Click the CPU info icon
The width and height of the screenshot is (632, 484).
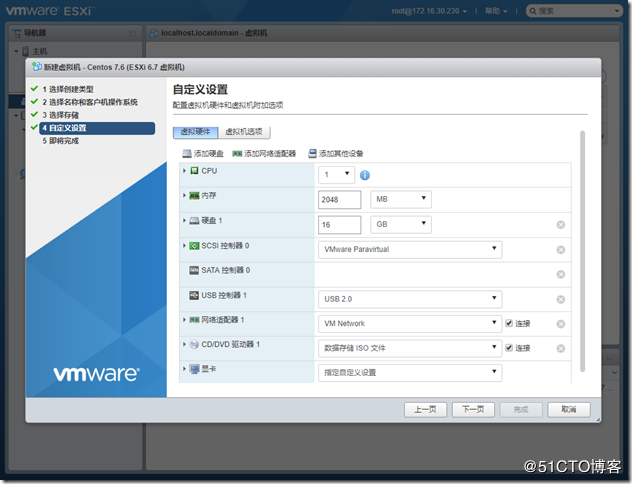(365, 175)
